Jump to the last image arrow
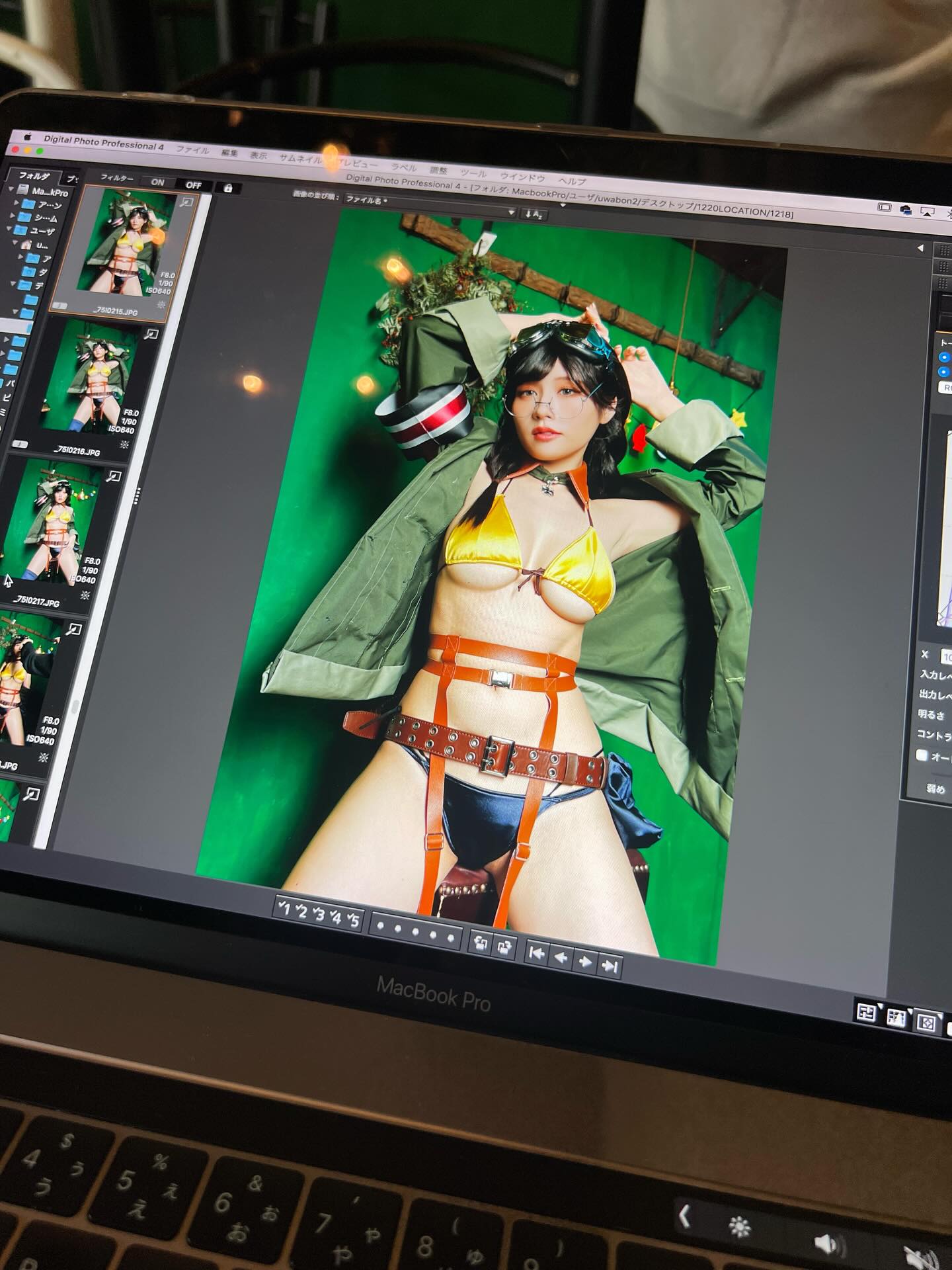Viewport: 952px width, 1270px height. pos(609,966)
